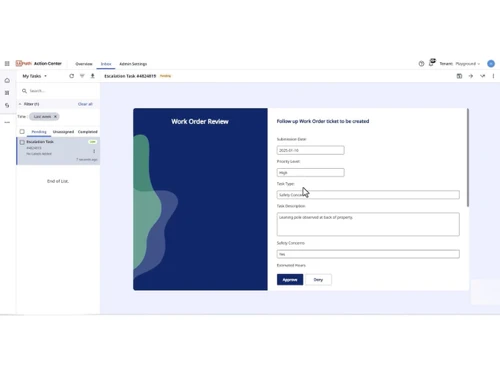Collapse the Filter section chevron
500x375 pixels.
[20, 104]
